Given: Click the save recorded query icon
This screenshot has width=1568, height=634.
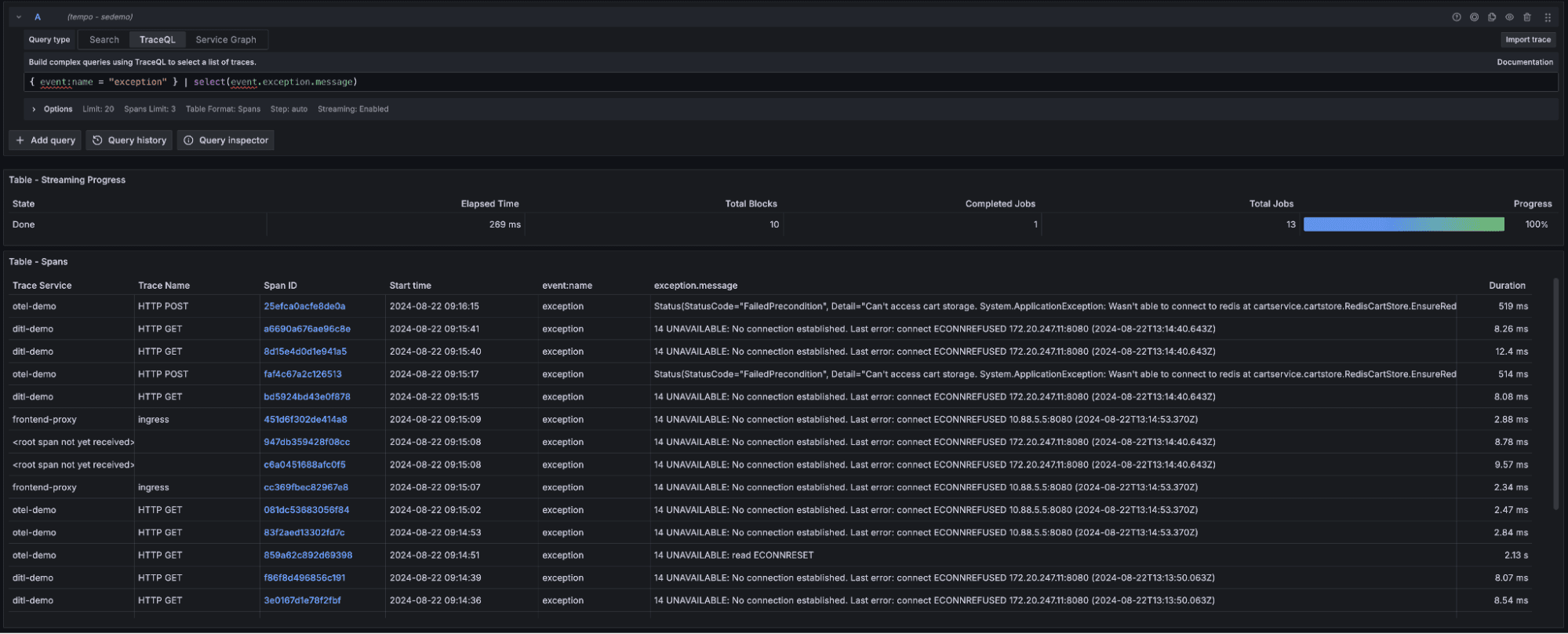Looking at the screenshot, I should 1474,17.
